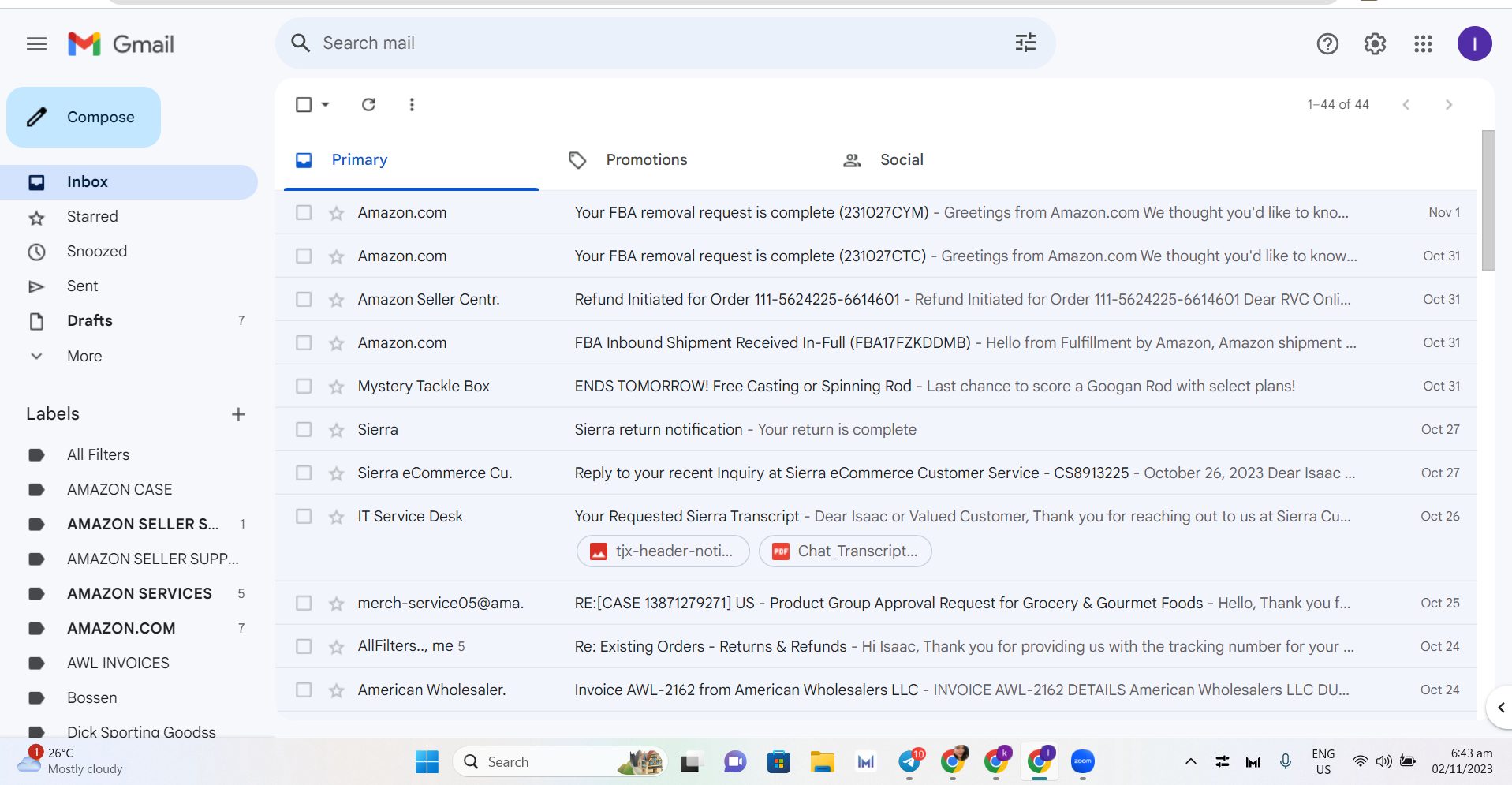Screen dimensions: 1512x785
Task: Select the Mystery Tackle Box email checkbox
Action: pos(304,386)
